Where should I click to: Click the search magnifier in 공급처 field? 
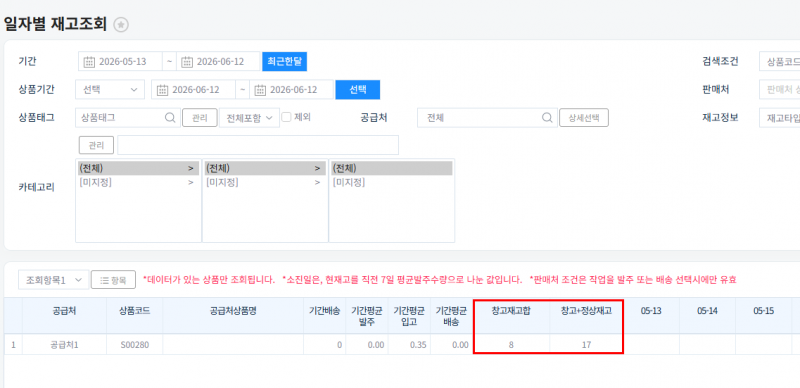click(547, 117)
